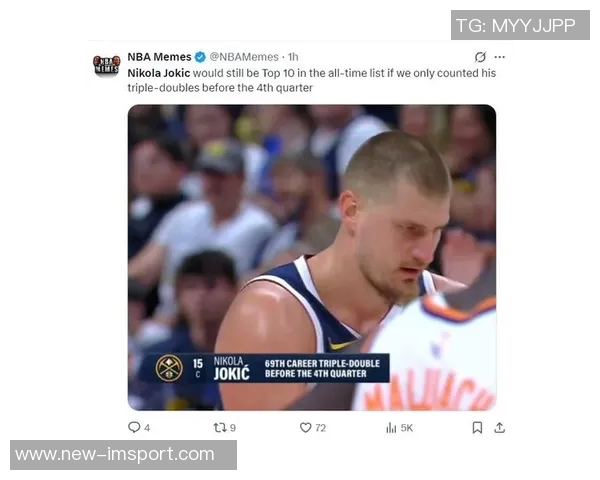The width and height of the screenshot is (600, 480).
Task: Open the share upload icon
Action: coord(499,428)
